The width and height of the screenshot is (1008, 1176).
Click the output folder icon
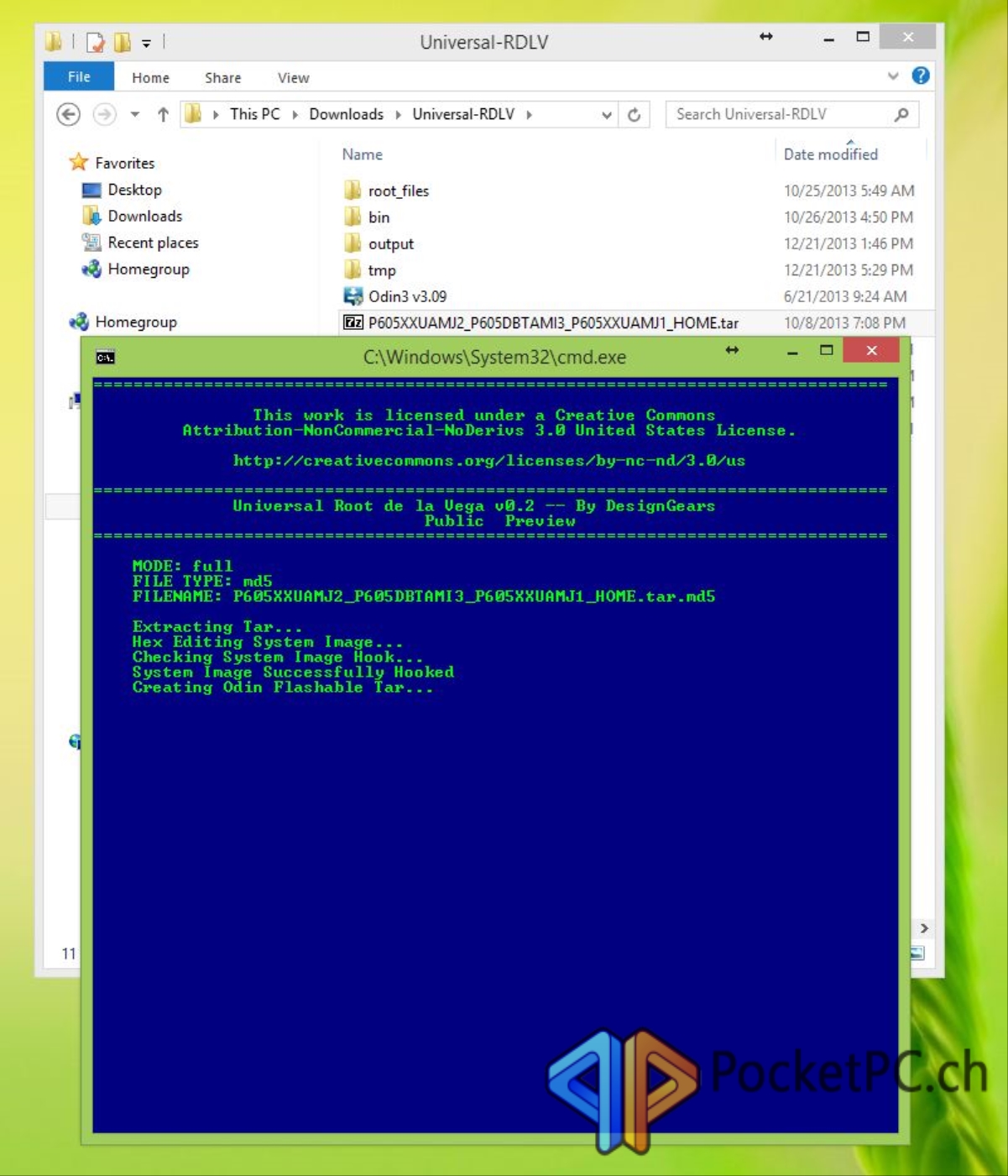[353, 243]
